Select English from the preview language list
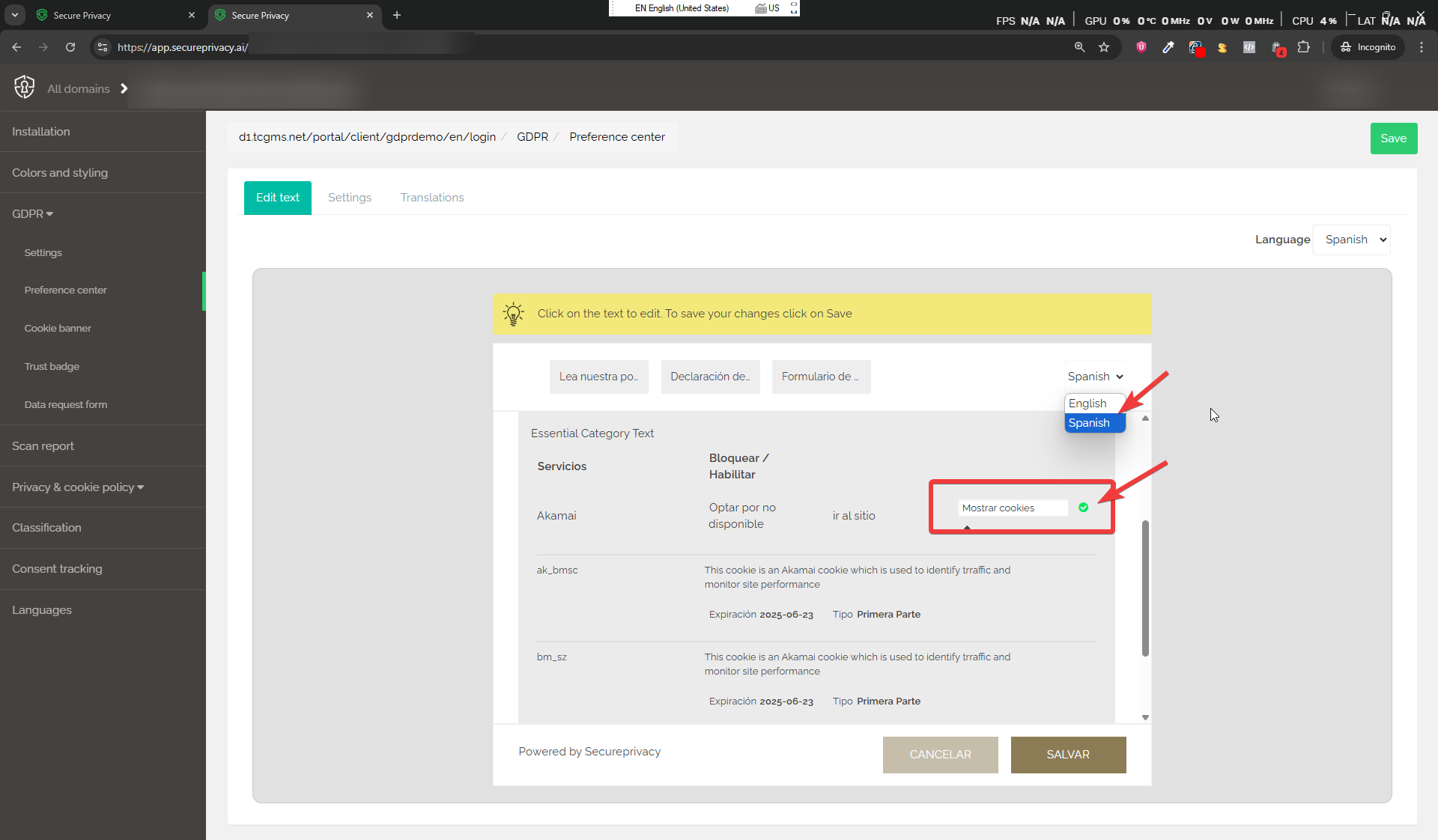 1088,403
